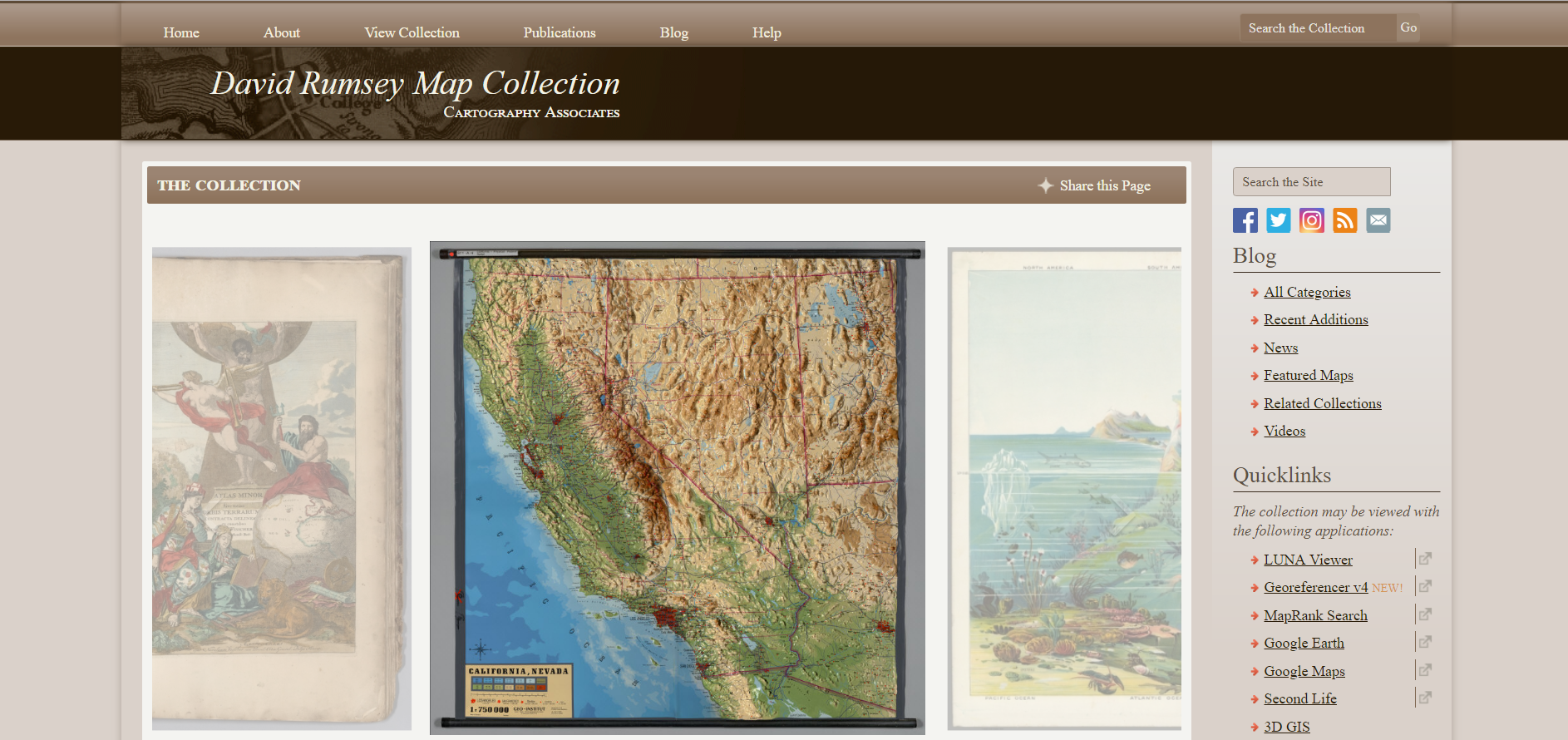Screen dimensions: 1568x740
Task: Open the RSS feed icon
Action: 1344,220
